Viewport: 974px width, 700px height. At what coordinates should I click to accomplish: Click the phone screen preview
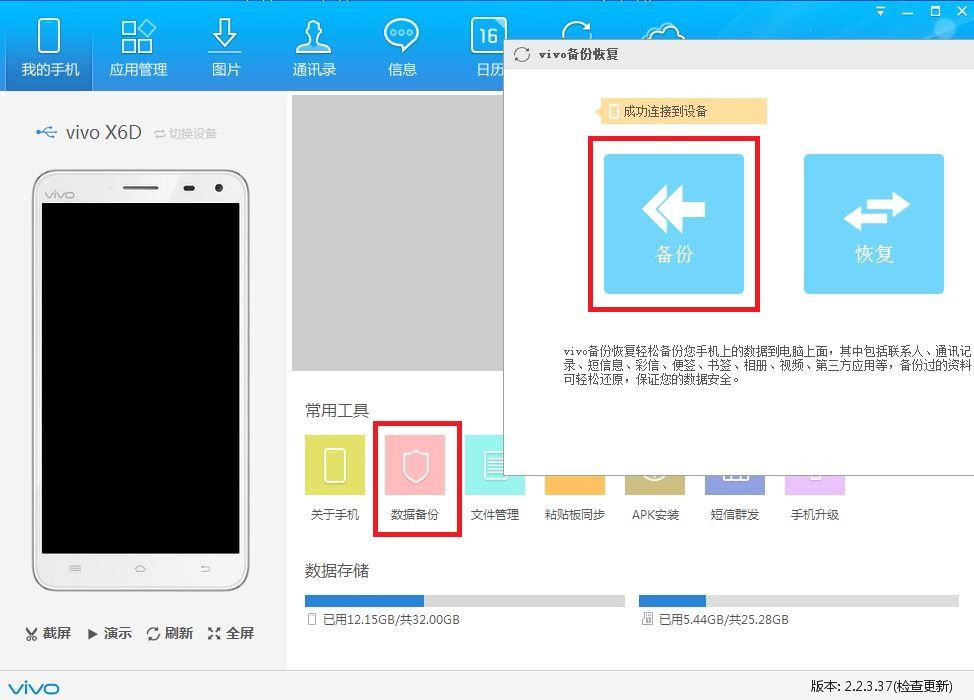pos(140,378)
